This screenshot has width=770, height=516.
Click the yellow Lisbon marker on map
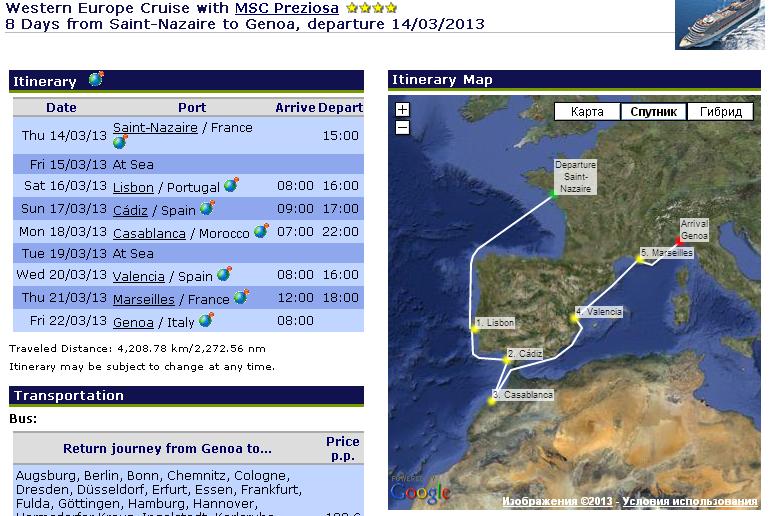475,328
